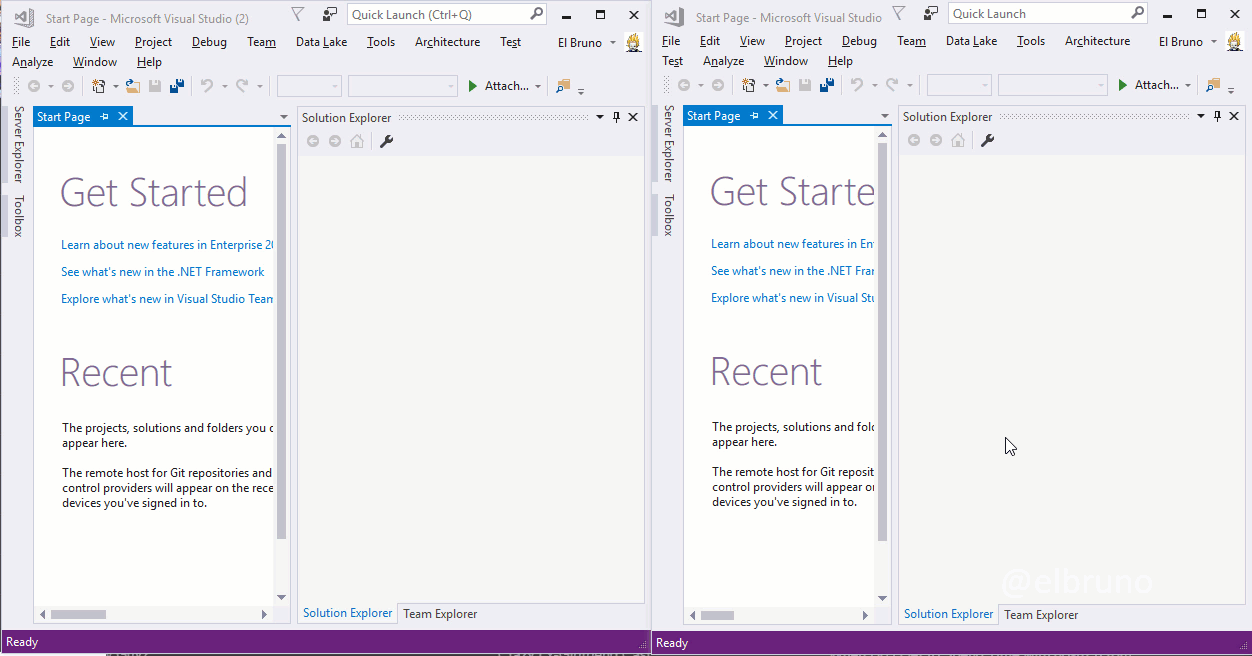Click green Attach play icon in left window
This screenshot has width=1252, height=656.
coord(473,86)
